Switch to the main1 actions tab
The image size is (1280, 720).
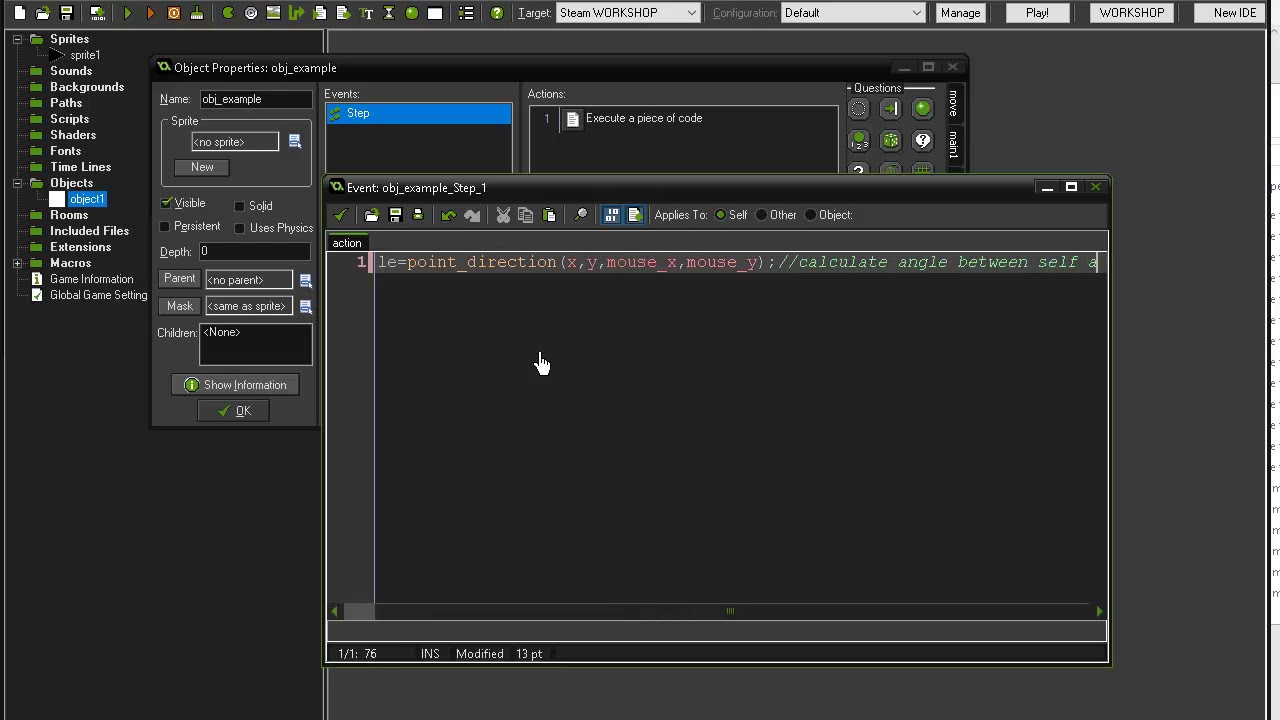tap(953, 145)
